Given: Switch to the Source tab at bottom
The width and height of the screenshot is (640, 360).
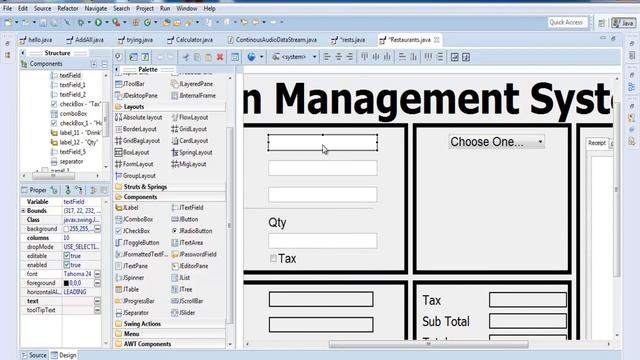Looking at the screenshot, I should coord(34,355).
